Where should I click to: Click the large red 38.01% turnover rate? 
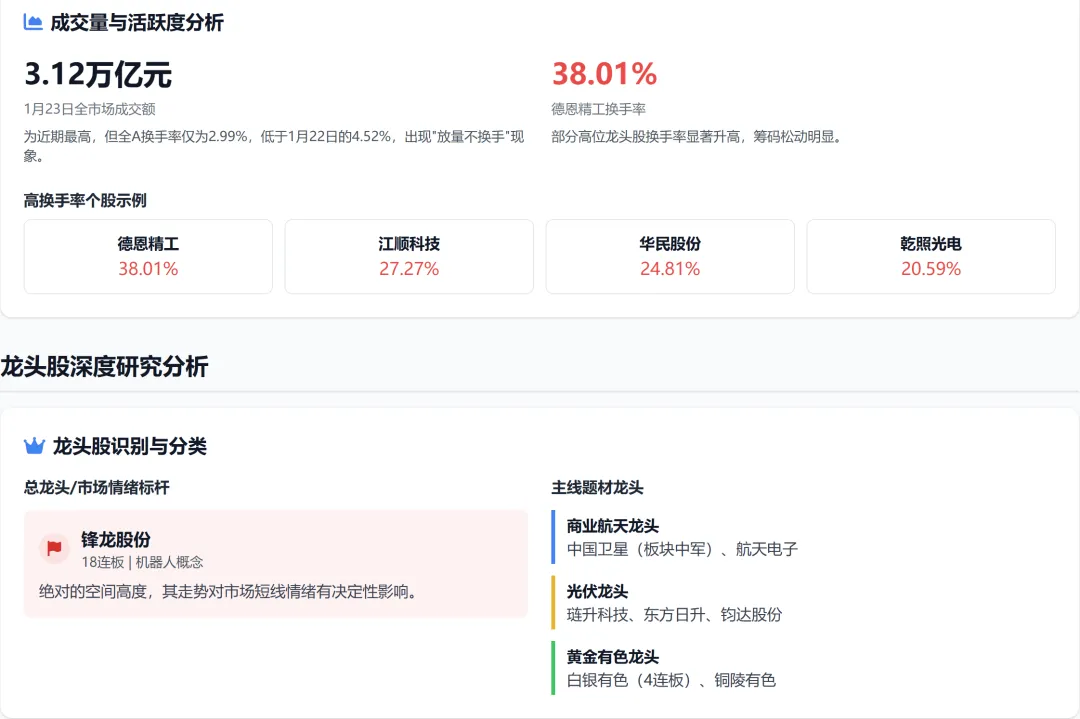605,74
